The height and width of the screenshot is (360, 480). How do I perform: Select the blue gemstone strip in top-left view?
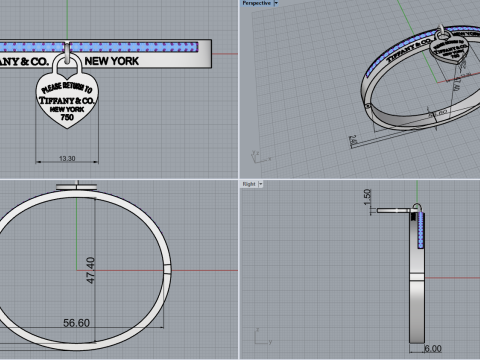point(99,47)
